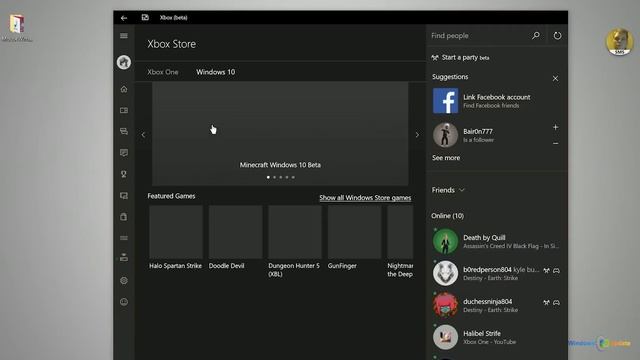The image size is (640, 360).
Task: Click the Facebook logo icon
Action: [445, 101]
